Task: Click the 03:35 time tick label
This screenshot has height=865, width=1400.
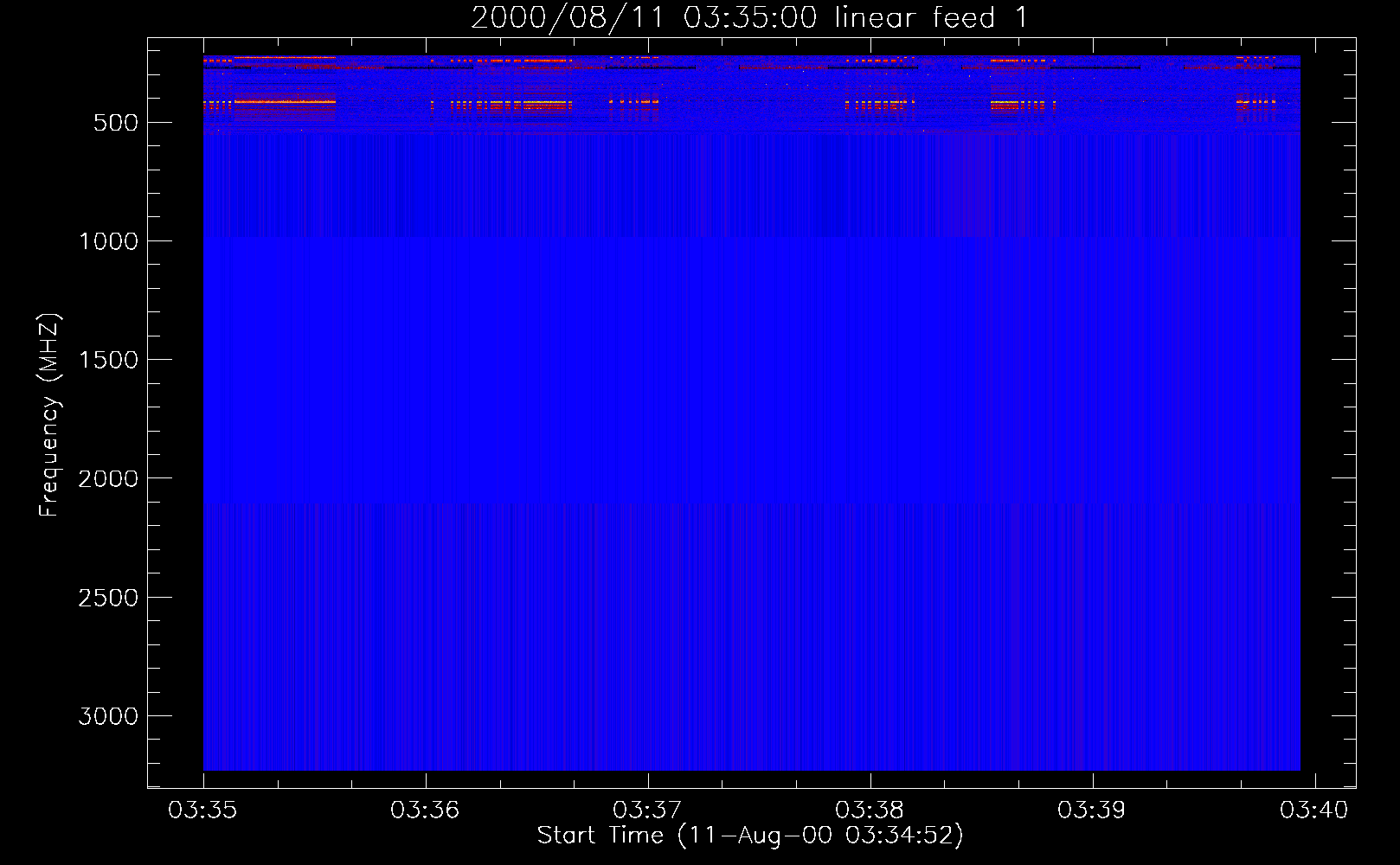Action: point(202,811)
